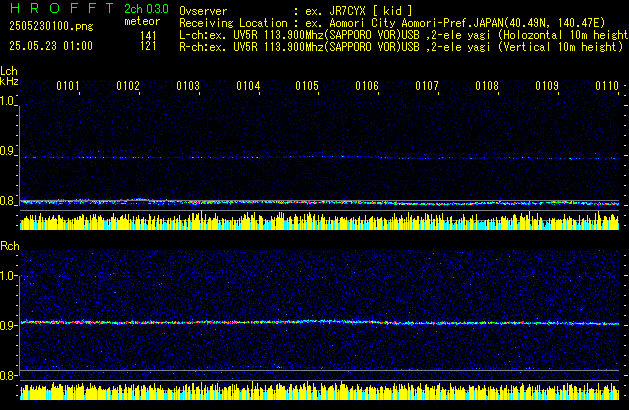Click the Rch strong carrier line at 0.9 kHz
Viewport: 629px width, 410px height.
319,322
